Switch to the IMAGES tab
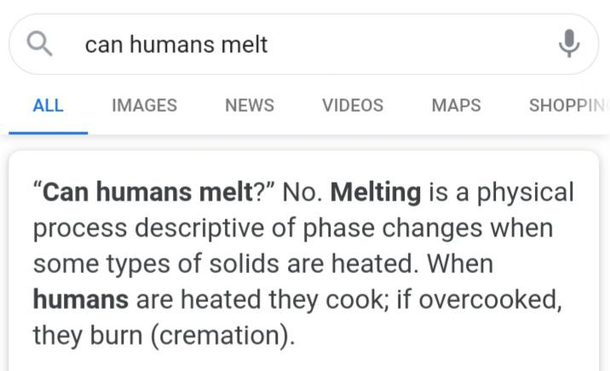The image size is (610, 371). (144, 105)
